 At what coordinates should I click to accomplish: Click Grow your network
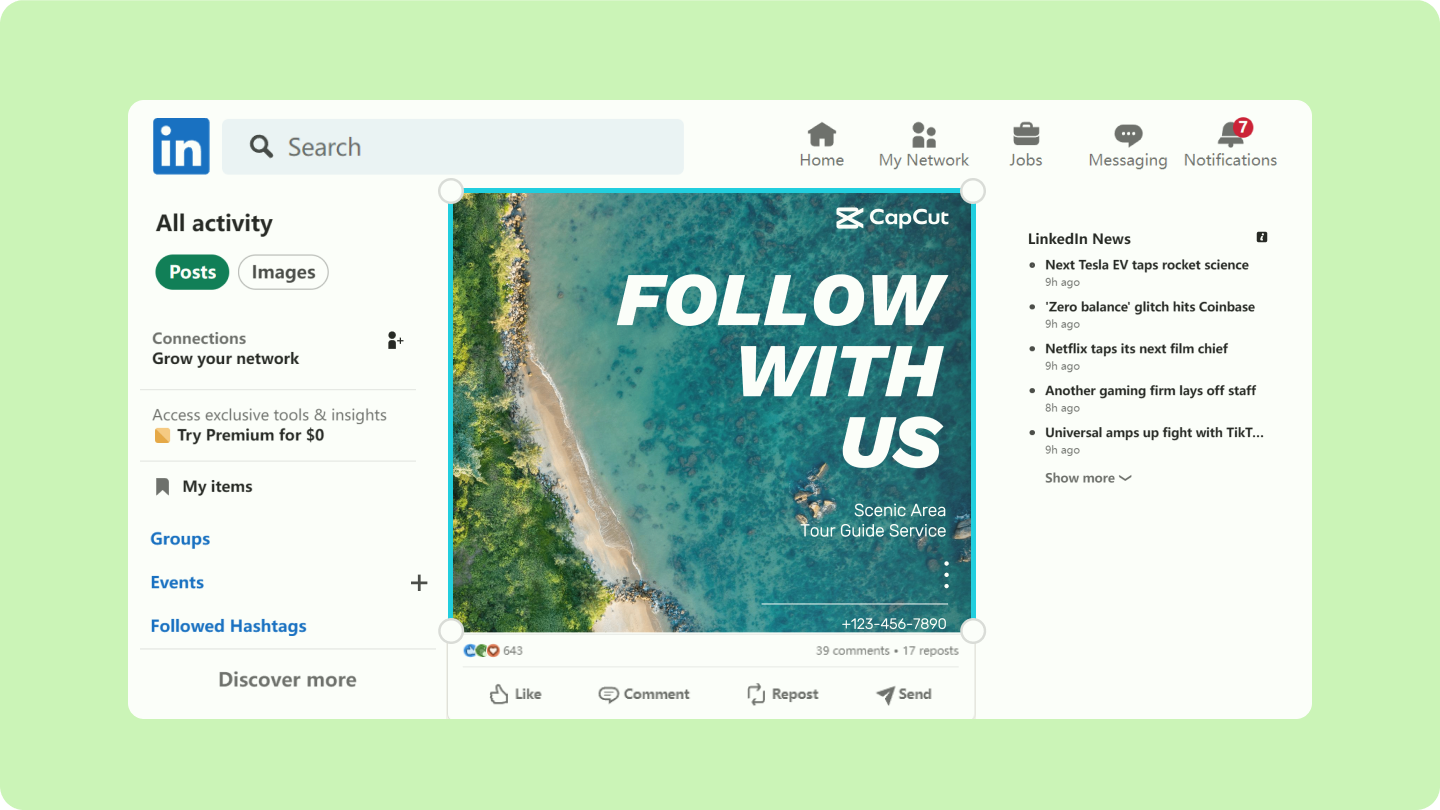coord(225,359)
